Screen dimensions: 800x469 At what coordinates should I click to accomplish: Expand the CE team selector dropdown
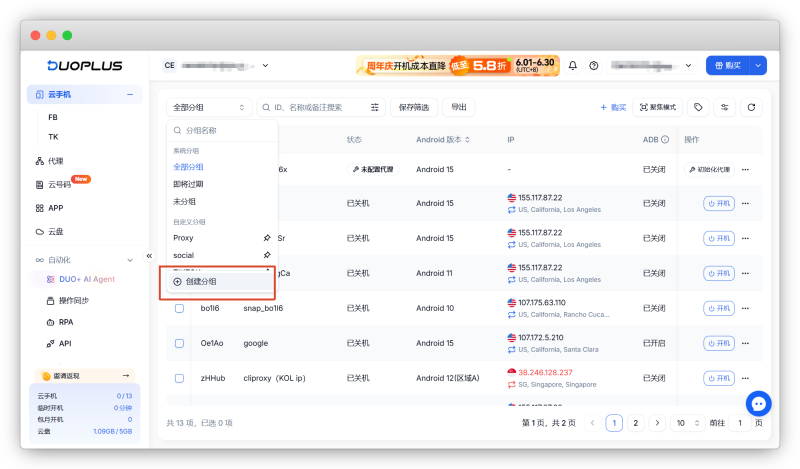[265, 65]
